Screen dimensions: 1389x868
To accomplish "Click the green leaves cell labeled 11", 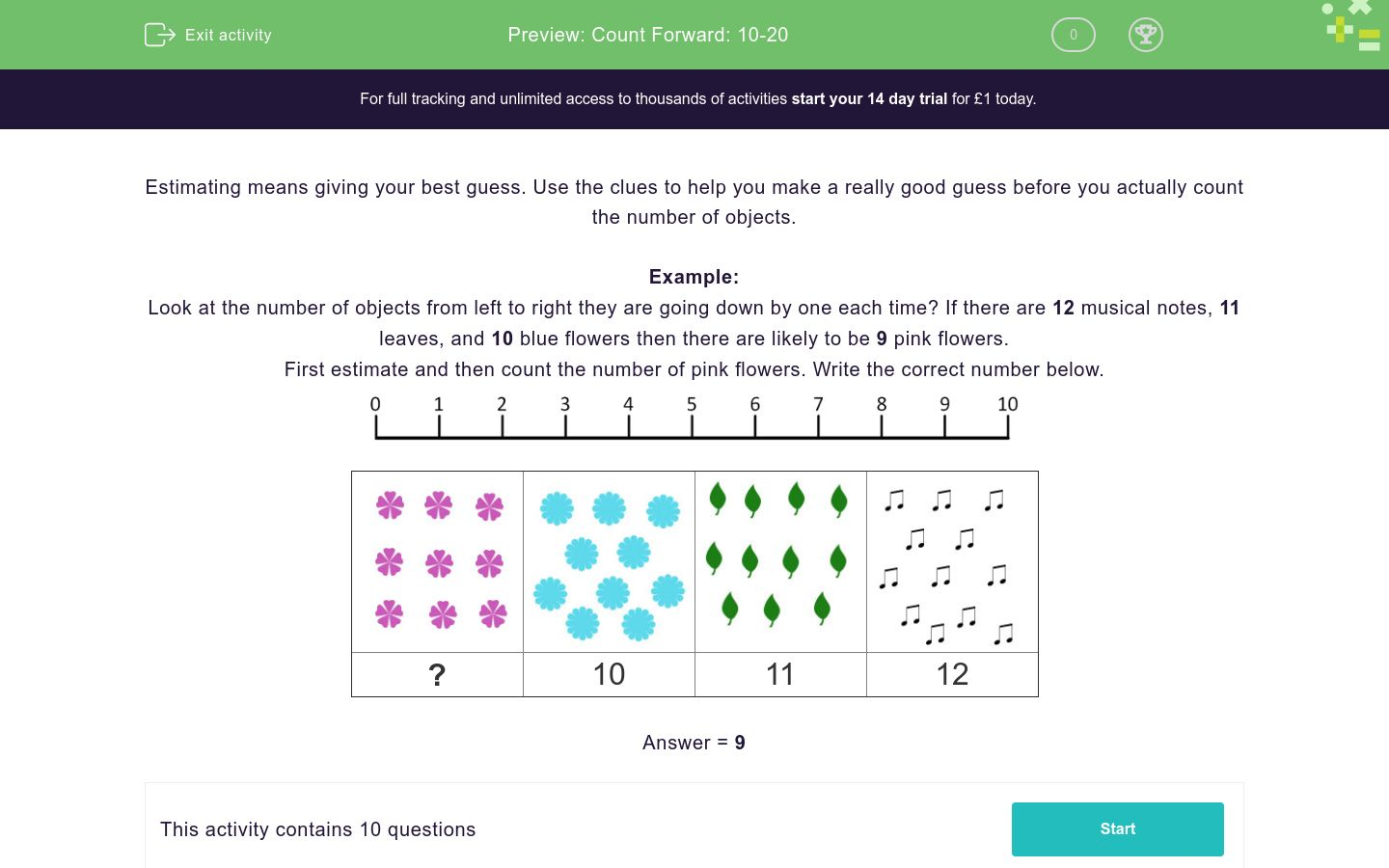I will coord(780,561).
